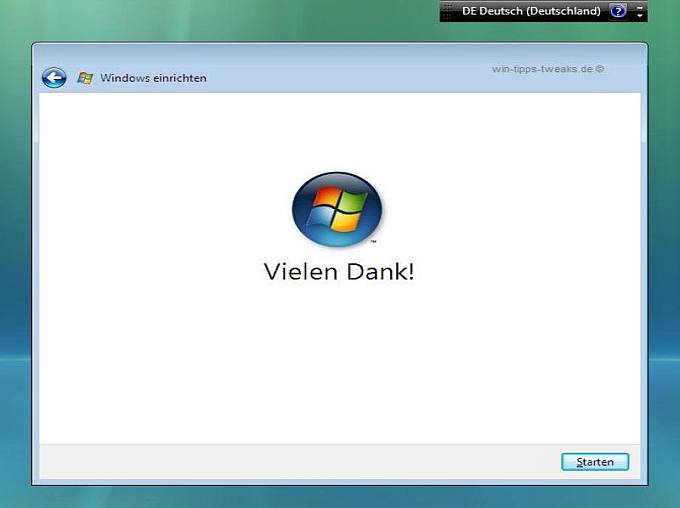Click the large Windows Vista logo orb

point(337,210)
